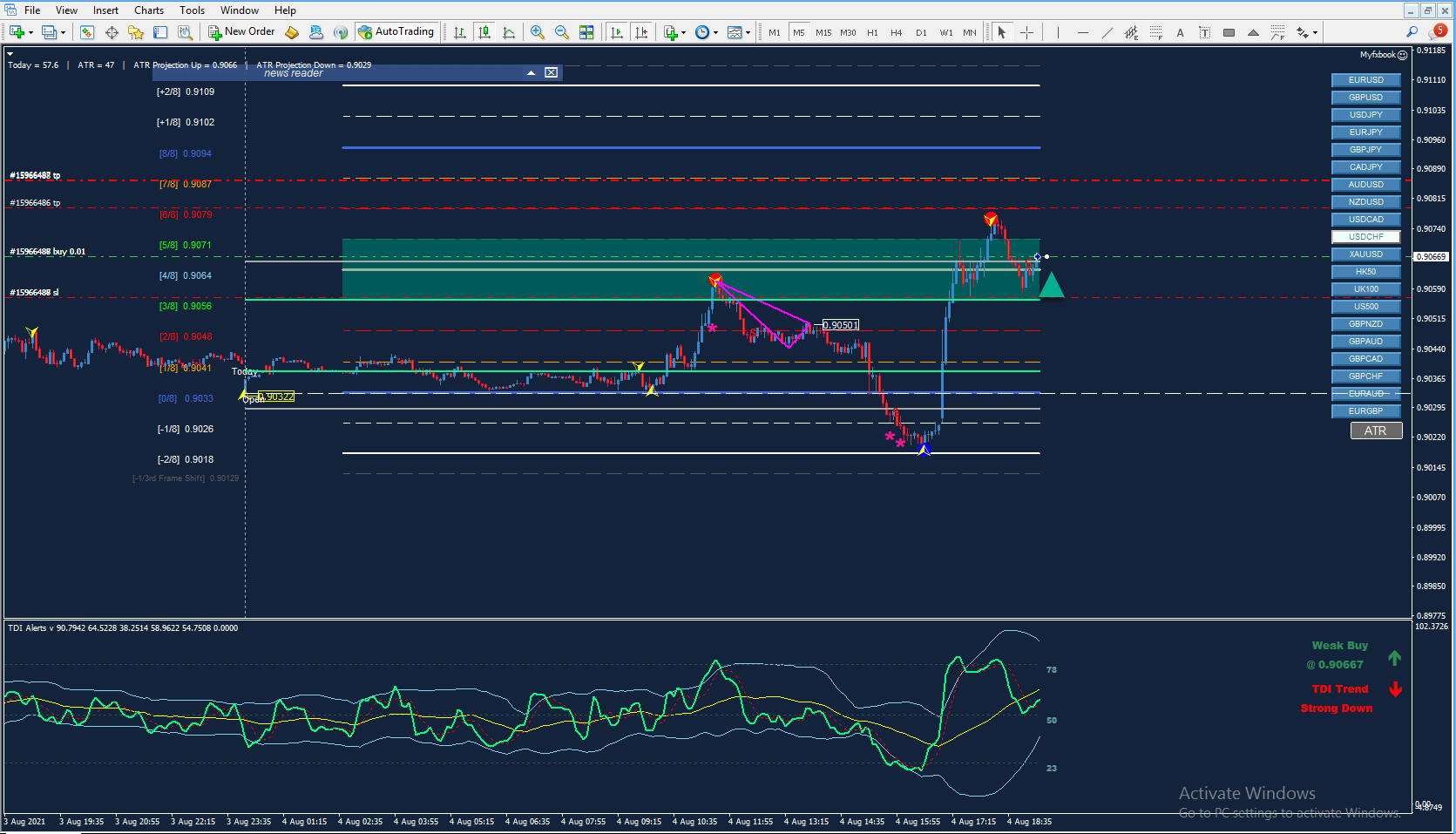Screen dimensions: 1456x834
Task: Open the periodicity clock dropdown arrow
Action: click(715, 33)
